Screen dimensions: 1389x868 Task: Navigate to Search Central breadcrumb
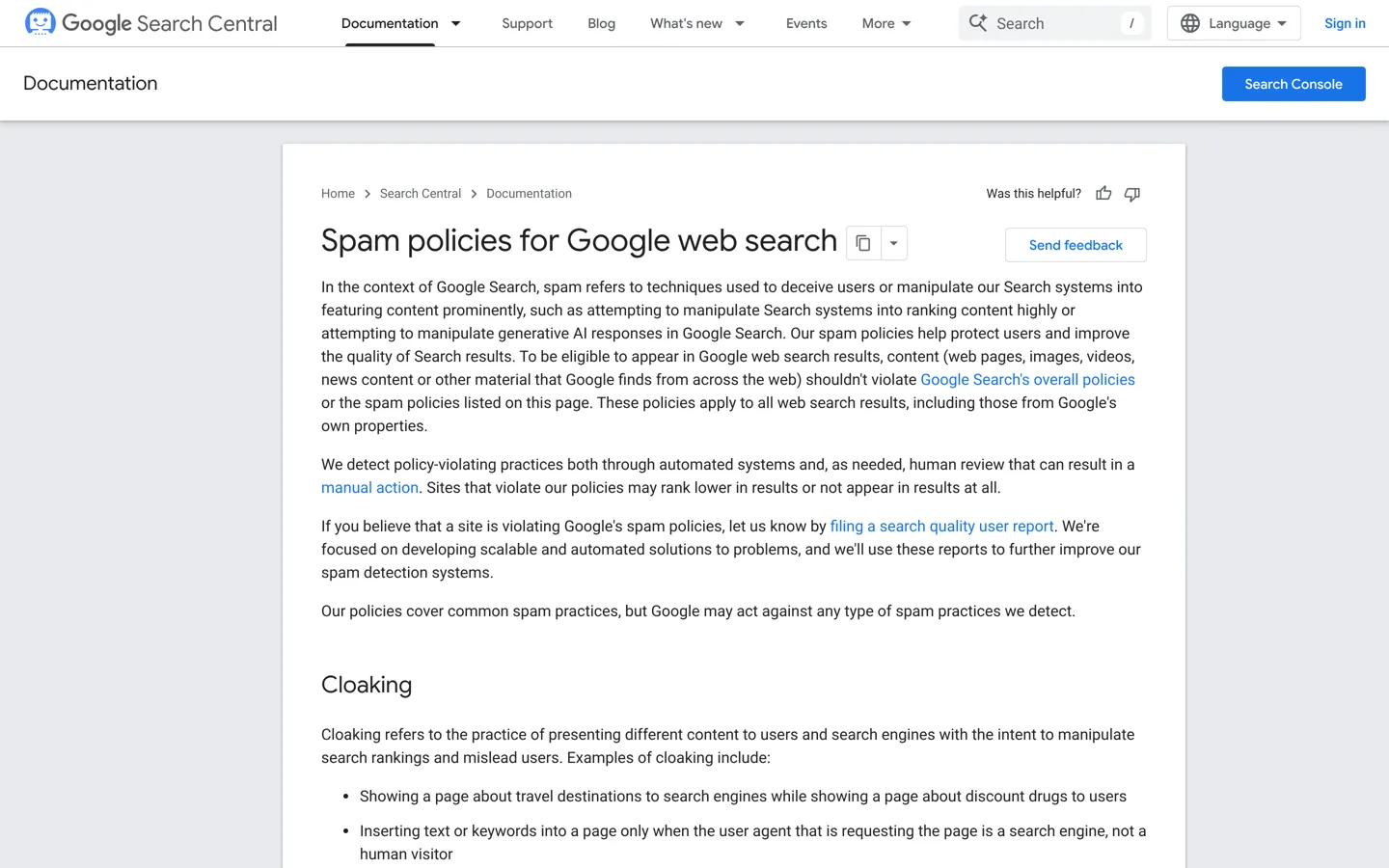(x=421, y=194)
